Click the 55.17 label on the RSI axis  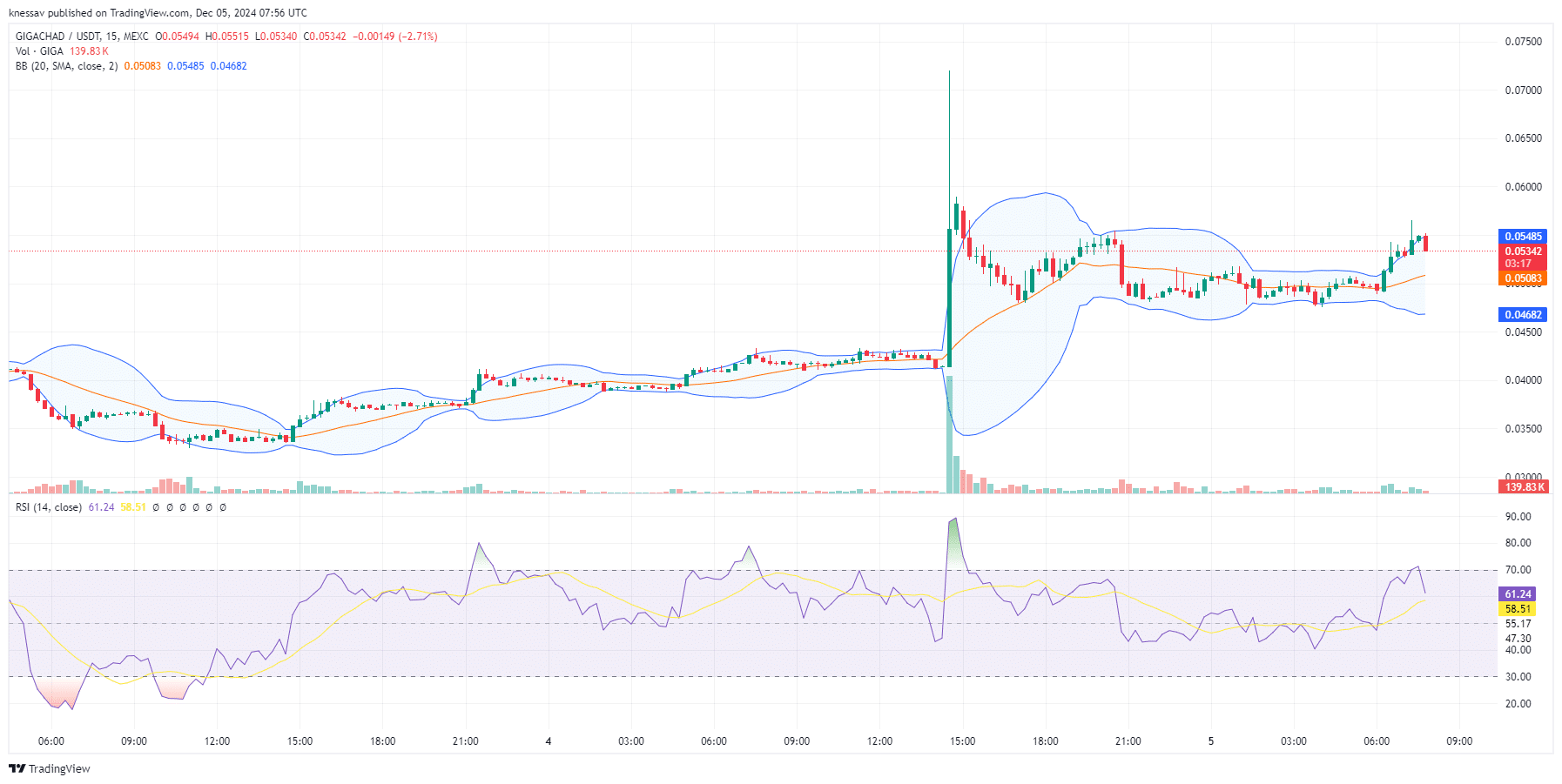1518,624
